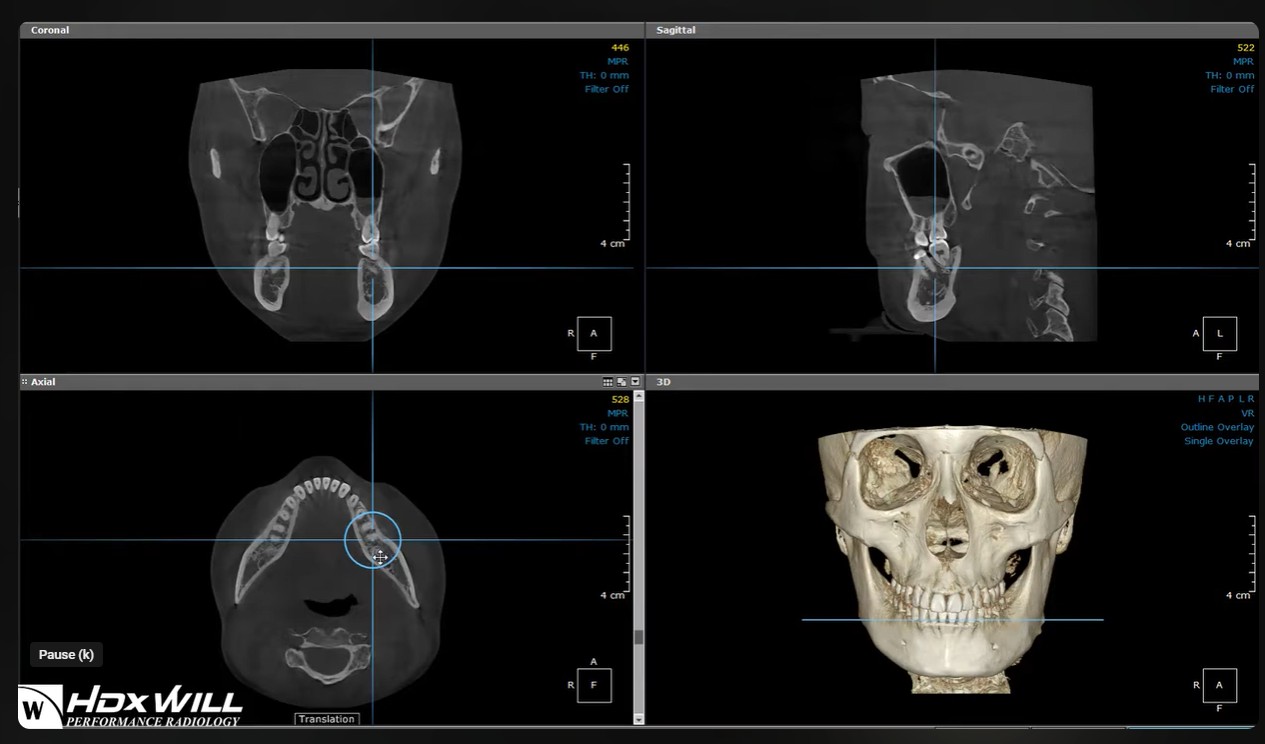Click the circular crosshair center in Axial view
Screen dimensions: 1265x744
[373, 540]
